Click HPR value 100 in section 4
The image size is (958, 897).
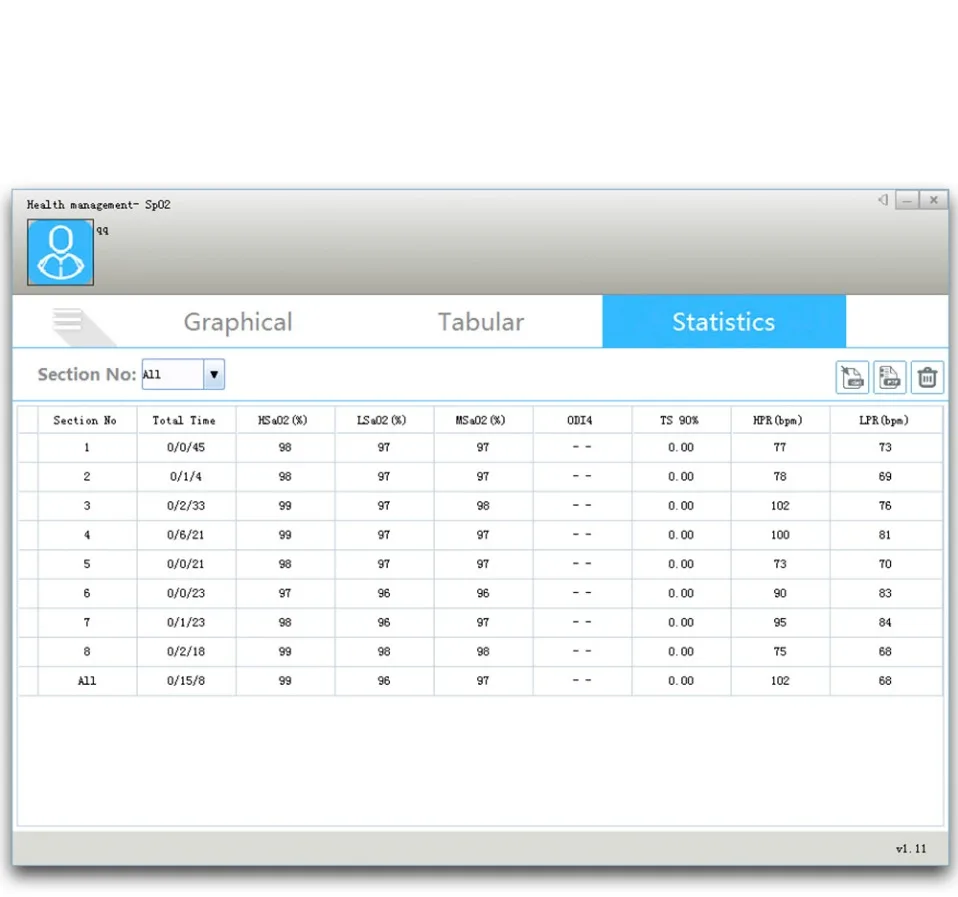click(780, 535)
